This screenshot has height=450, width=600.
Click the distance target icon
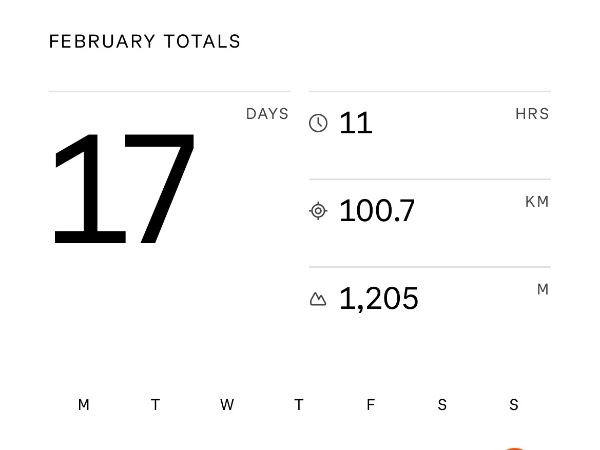(318, 211)
